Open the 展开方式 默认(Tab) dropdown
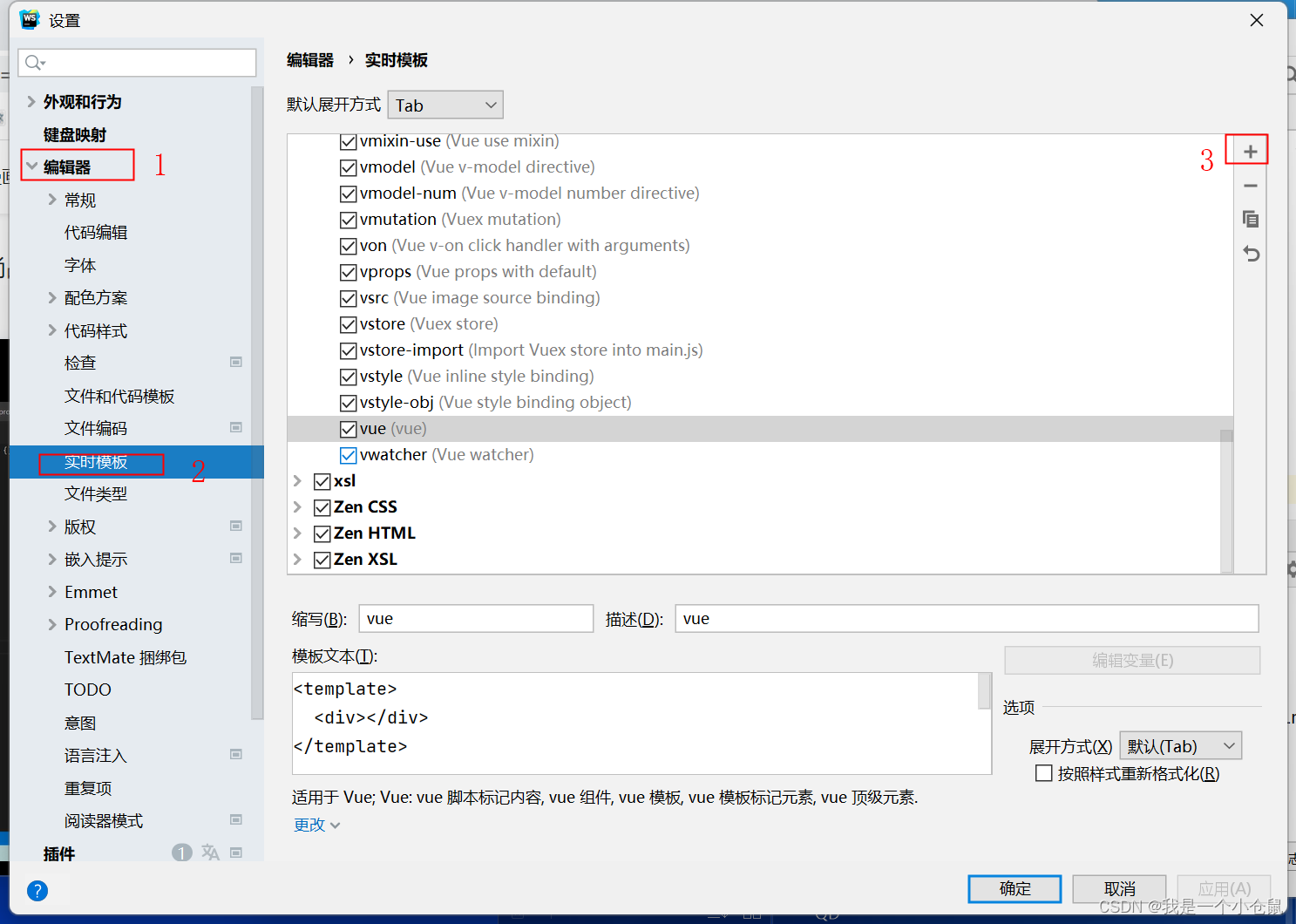Viewport: 1296px width, 924px height. 1181,746
